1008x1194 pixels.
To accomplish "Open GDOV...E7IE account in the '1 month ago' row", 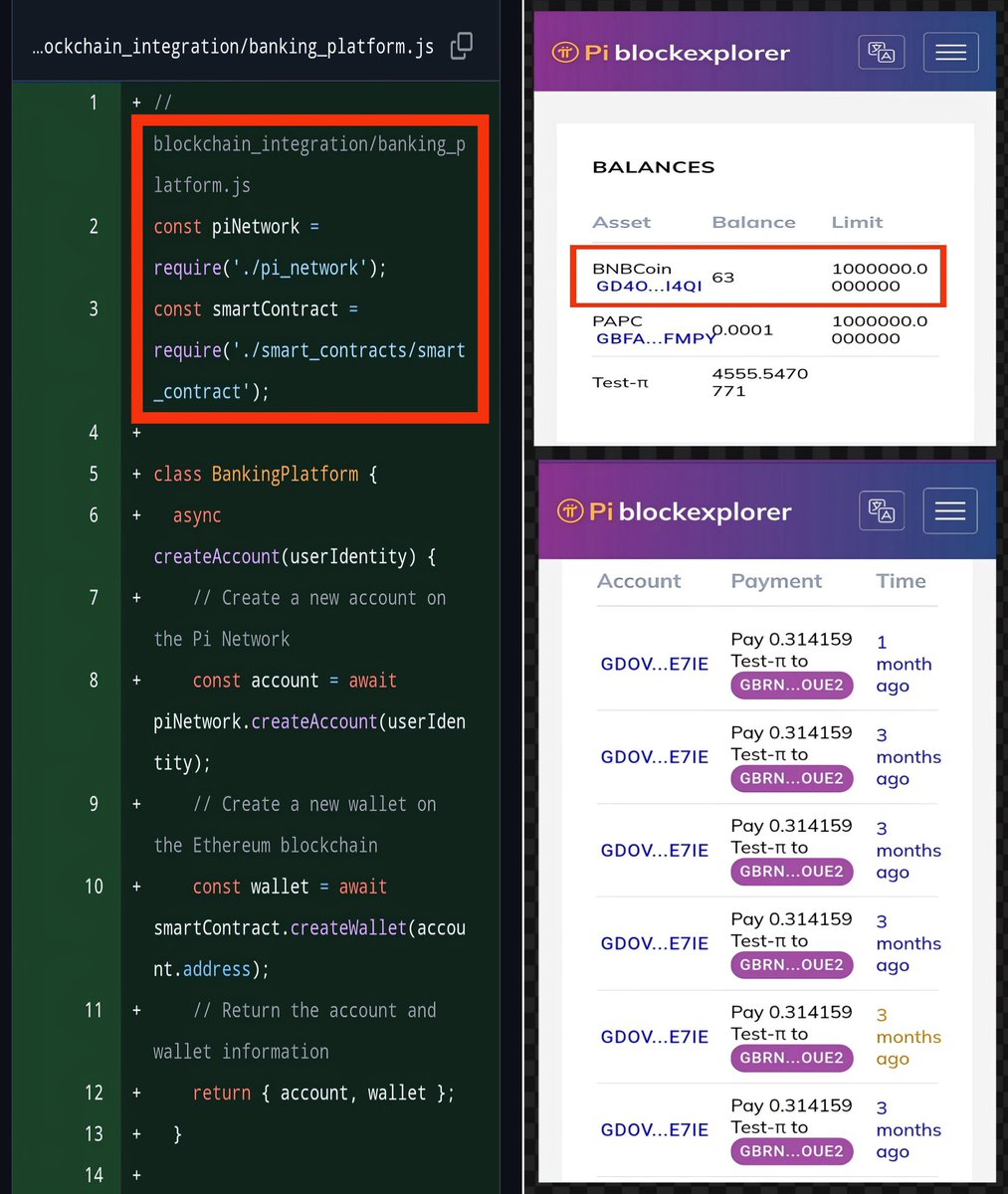I will click(x=655, y=664).
